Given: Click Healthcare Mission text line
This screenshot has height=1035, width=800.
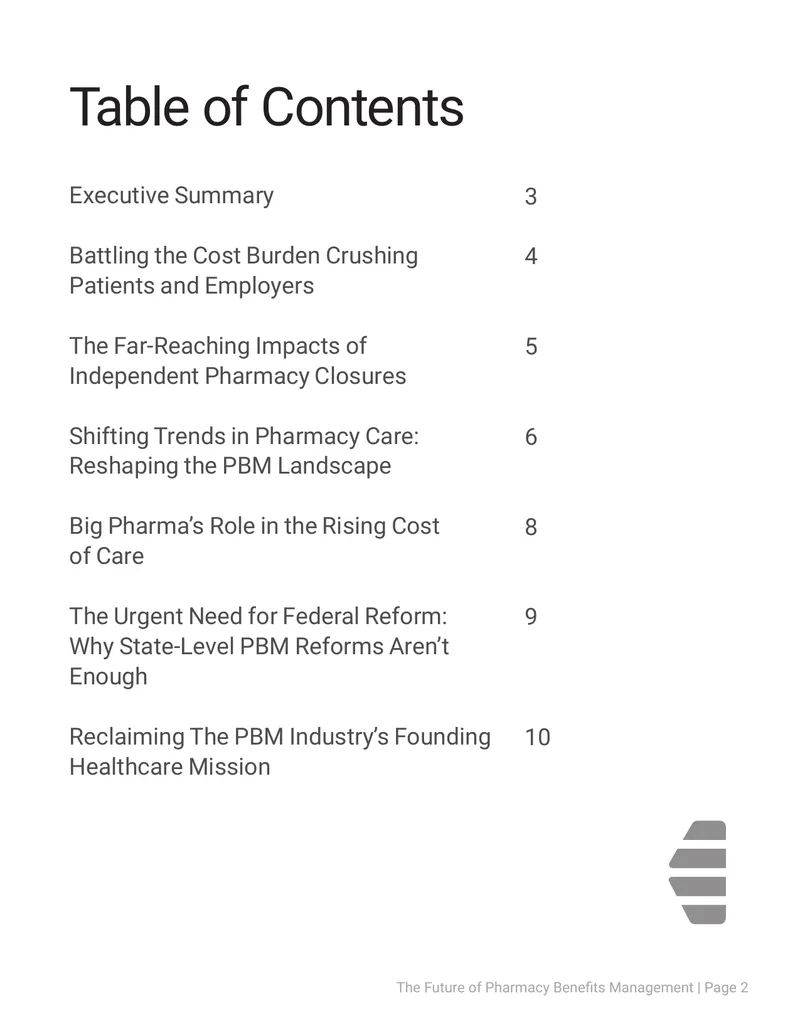Looking at the screenshot, I should tap(170, 767).
